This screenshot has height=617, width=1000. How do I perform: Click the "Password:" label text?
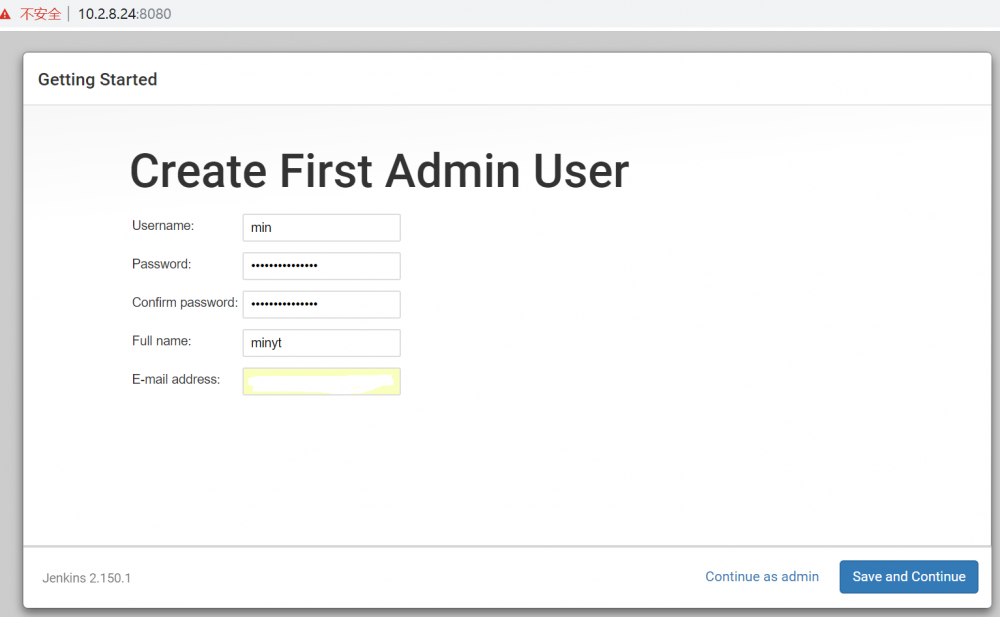tap(161, 264)
